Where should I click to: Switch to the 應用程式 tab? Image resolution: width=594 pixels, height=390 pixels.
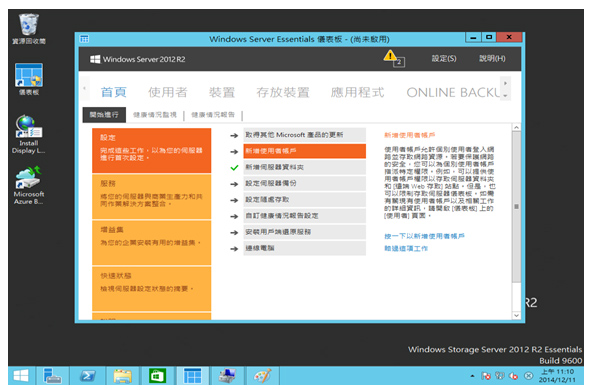(x=357, y=92)
